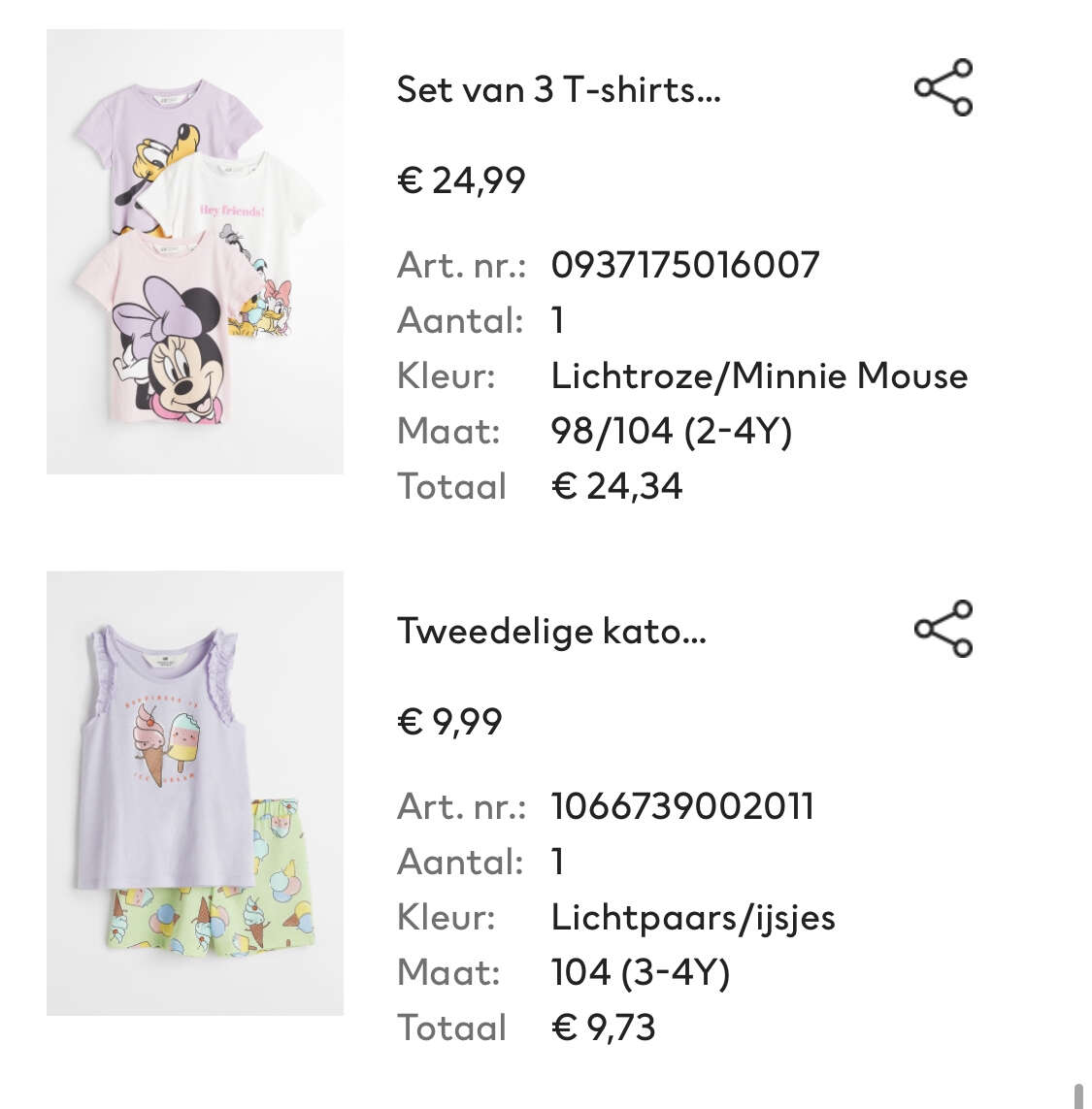Select article number 0937175016007
Screen dimensions: 1092x1109
[x=685, y=265]
